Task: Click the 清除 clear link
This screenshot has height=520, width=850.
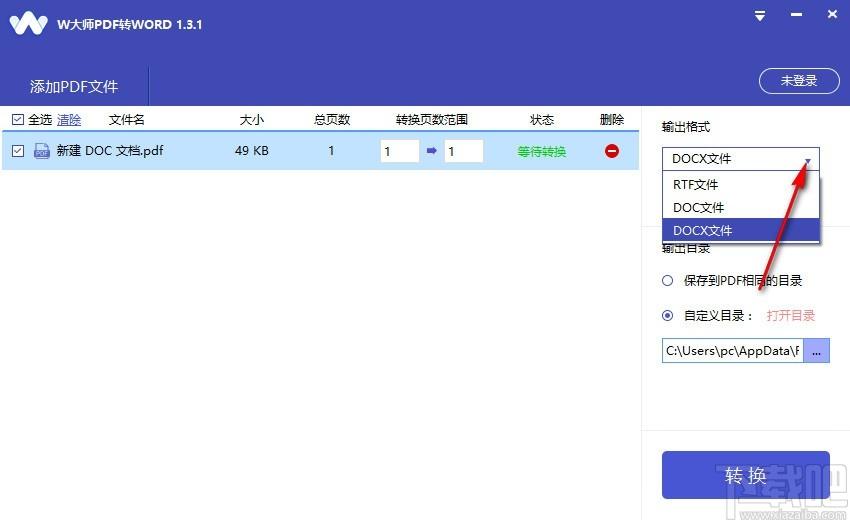Action: 69,120
